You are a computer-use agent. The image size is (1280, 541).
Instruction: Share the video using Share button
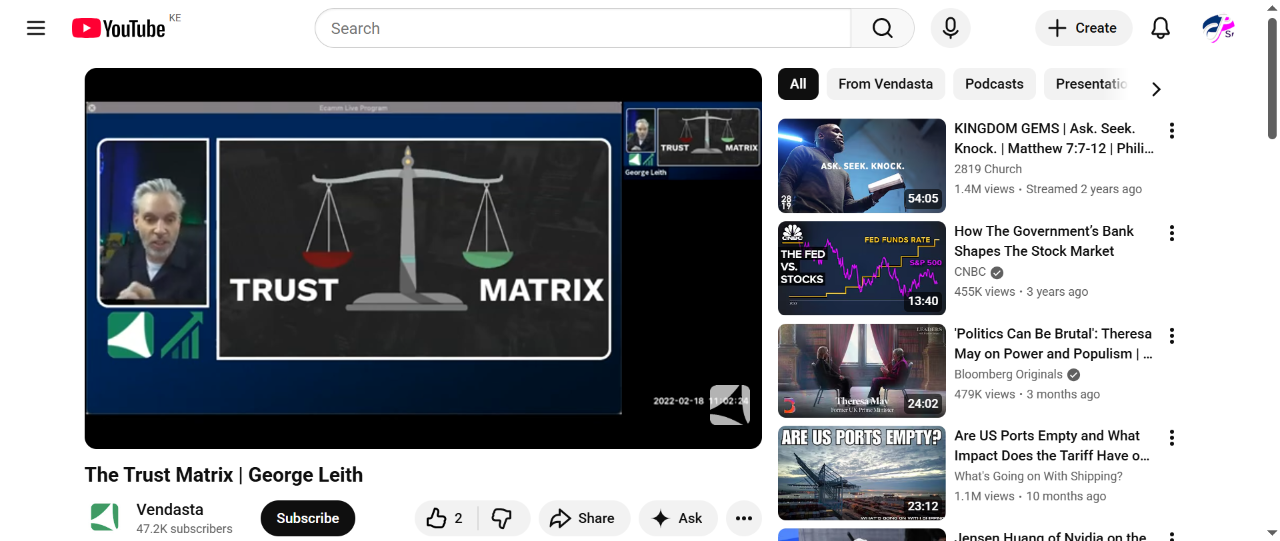(x=583, y=518)
